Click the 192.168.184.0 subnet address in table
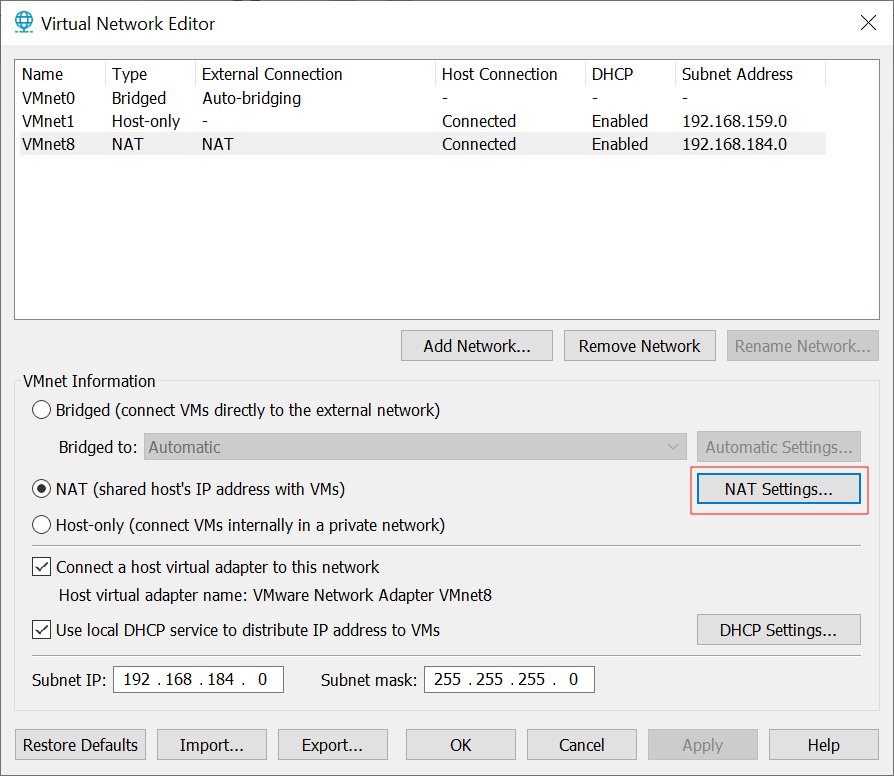 point(734,144)
